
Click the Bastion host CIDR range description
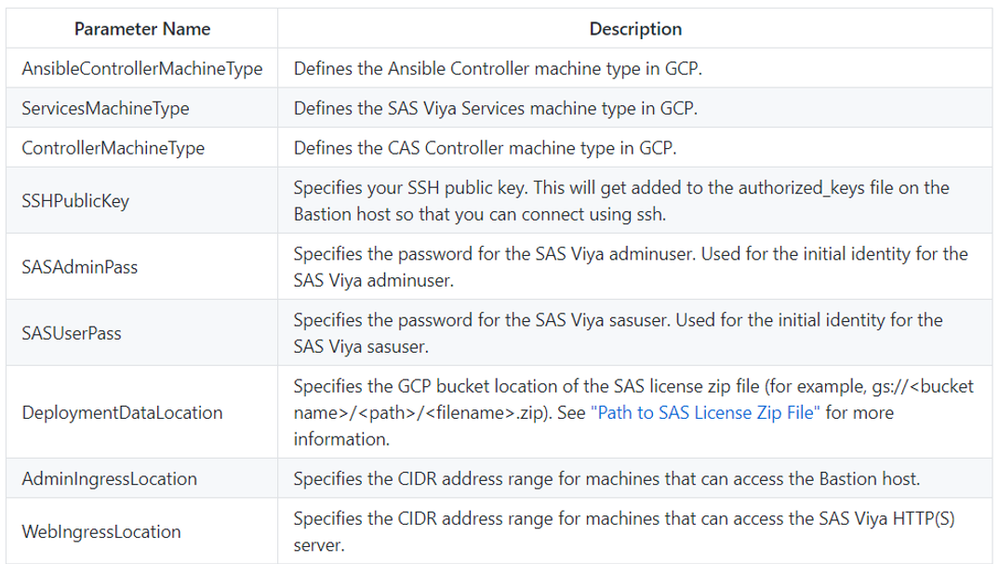tap(606, 479)
